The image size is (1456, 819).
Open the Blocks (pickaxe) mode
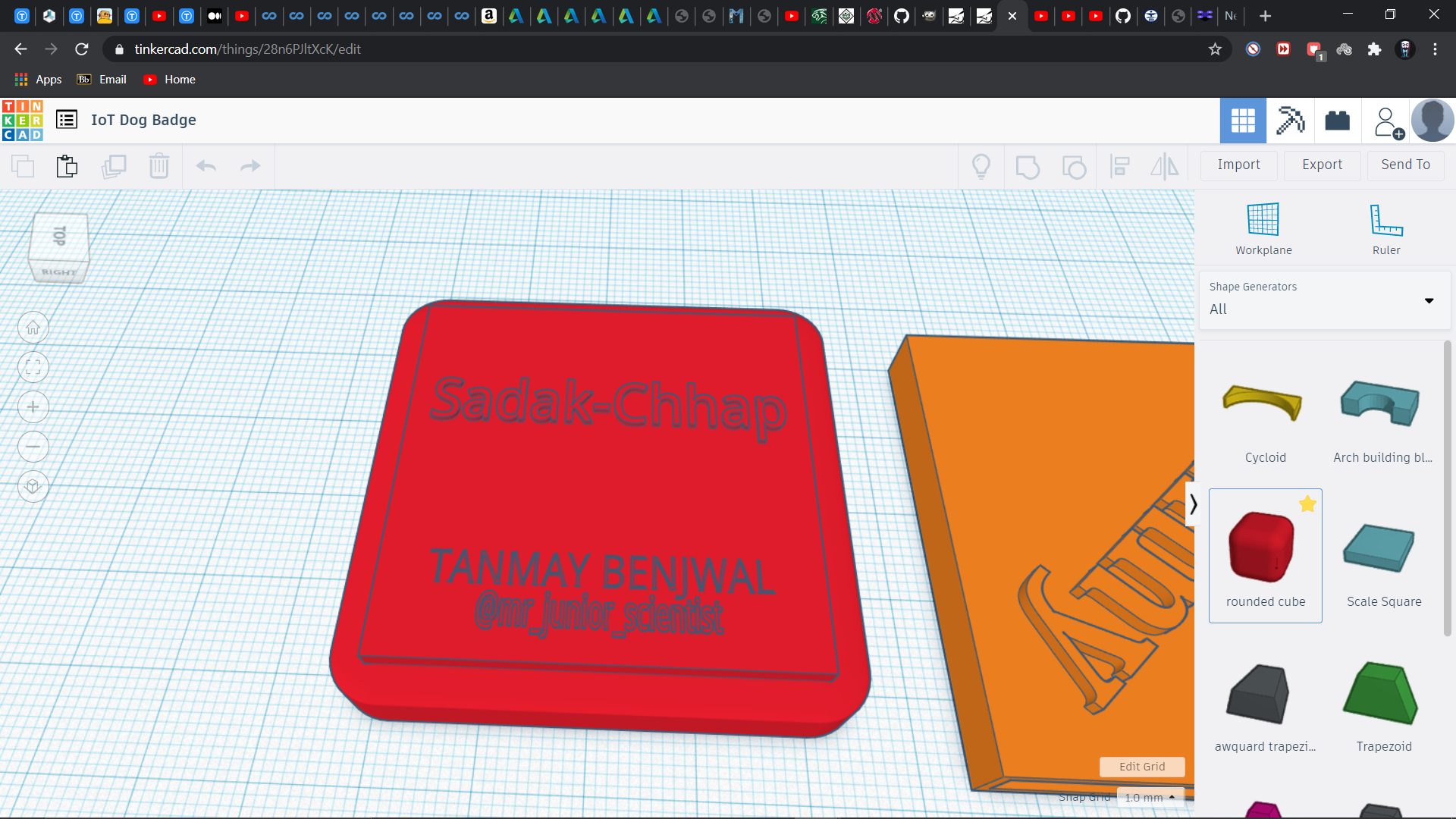point(1290,121)
